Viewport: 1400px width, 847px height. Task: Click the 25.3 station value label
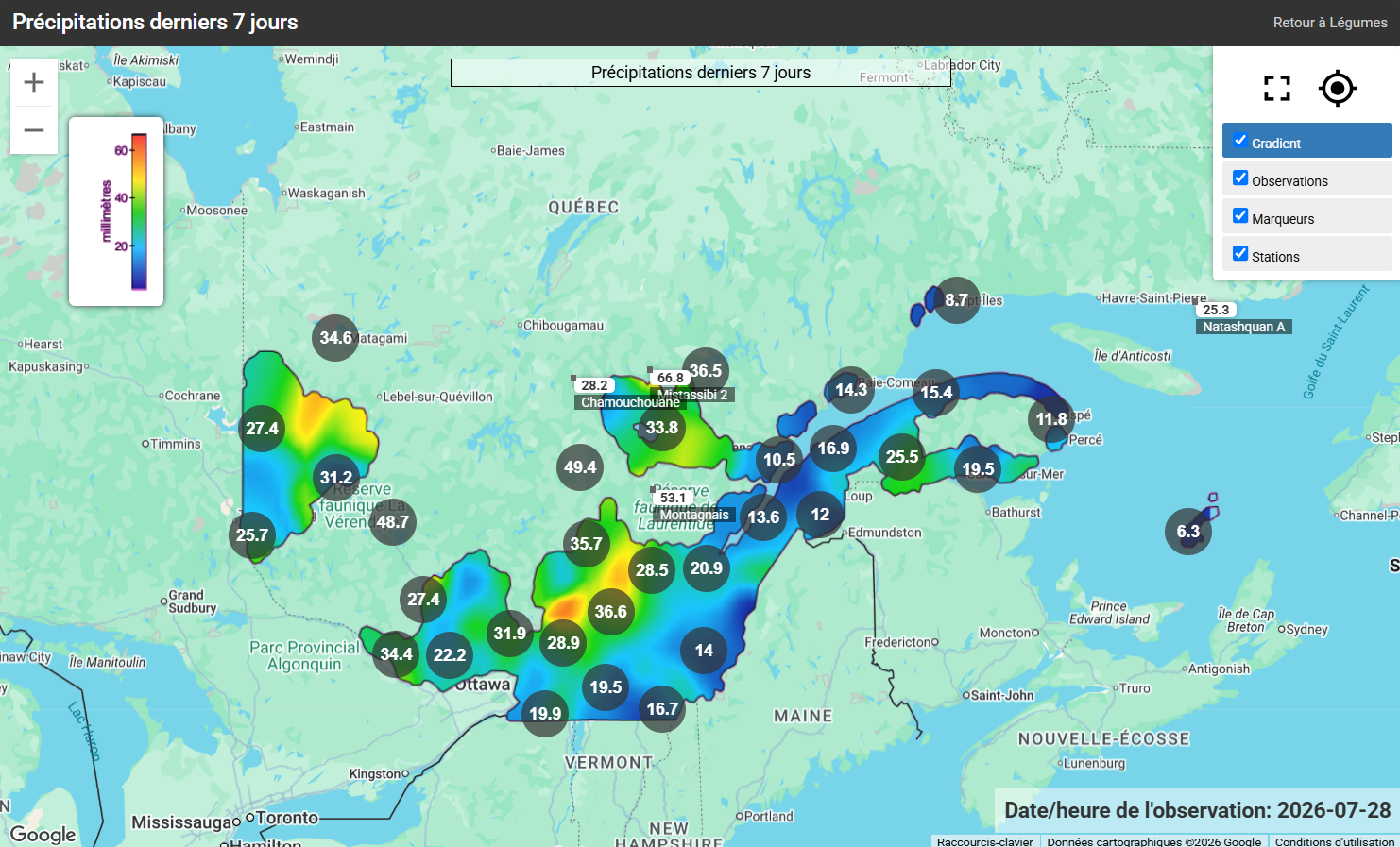click(x=1216, y=310)
